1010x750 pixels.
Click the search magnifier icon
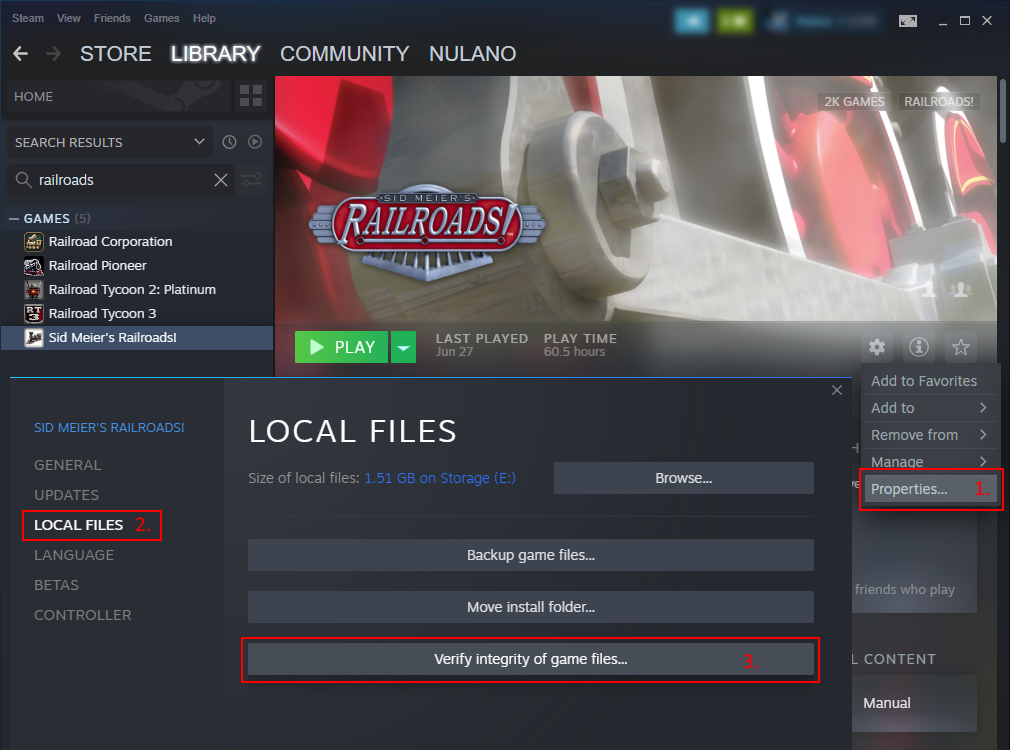24,180
